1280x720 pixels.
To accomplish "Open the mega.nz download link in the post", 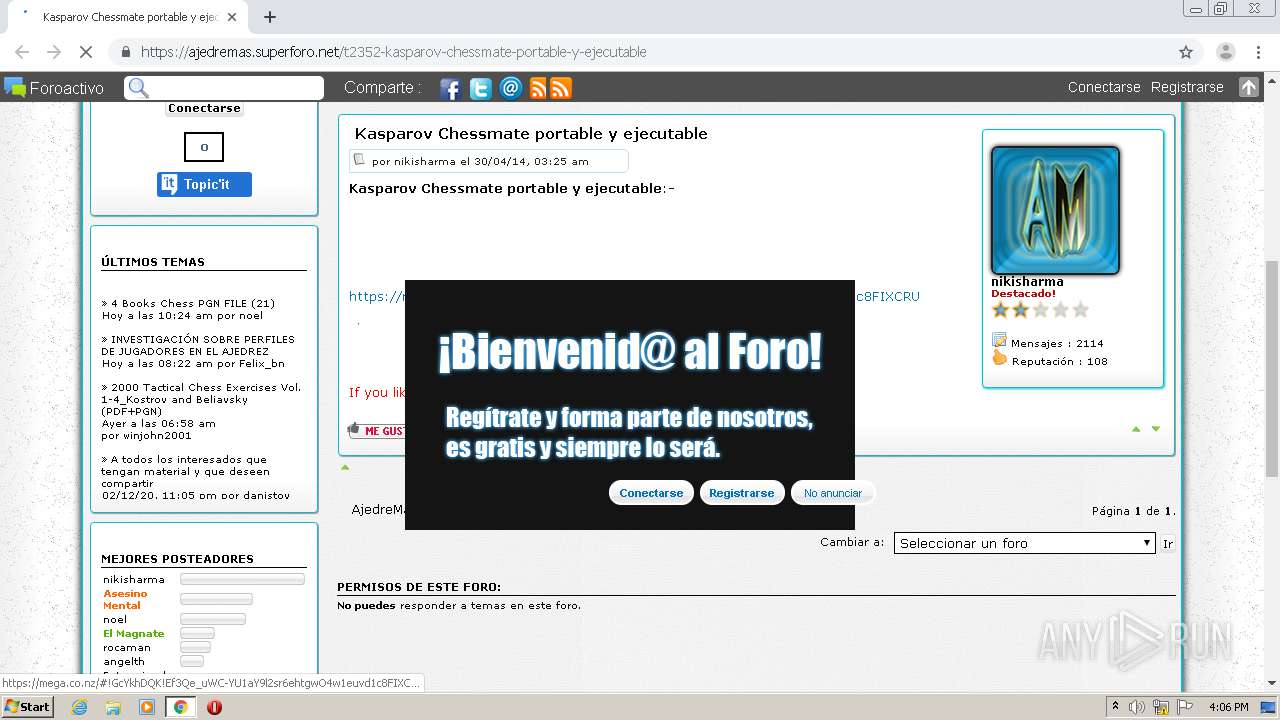I will click(x=634, y=296).
